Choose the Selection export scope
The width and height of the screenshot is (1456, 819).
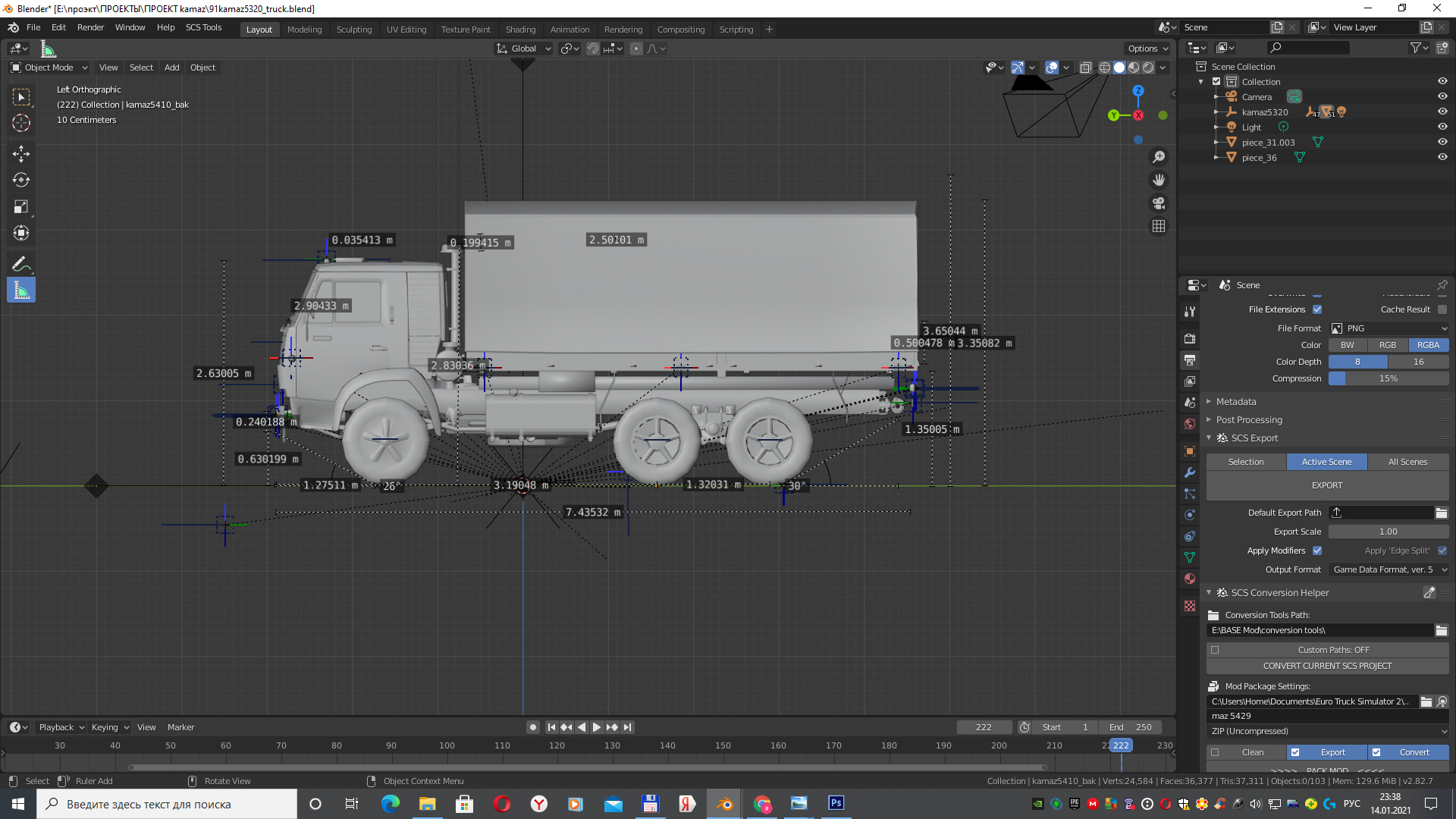[1246, 462]
